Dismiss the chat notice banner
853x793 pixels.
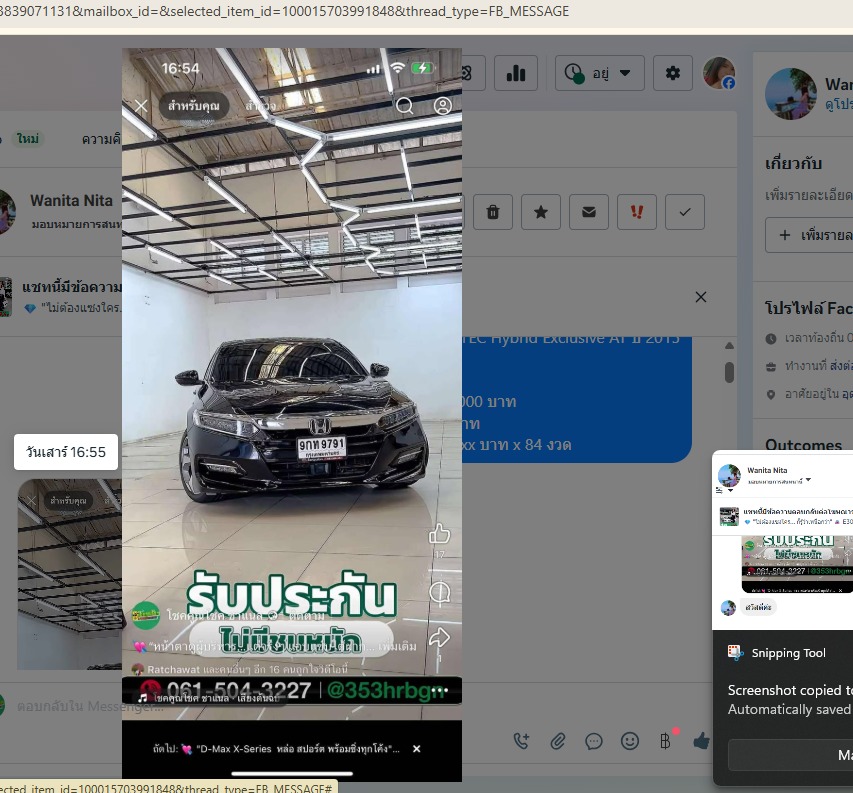pyautogui.click(x=701, y=297)
